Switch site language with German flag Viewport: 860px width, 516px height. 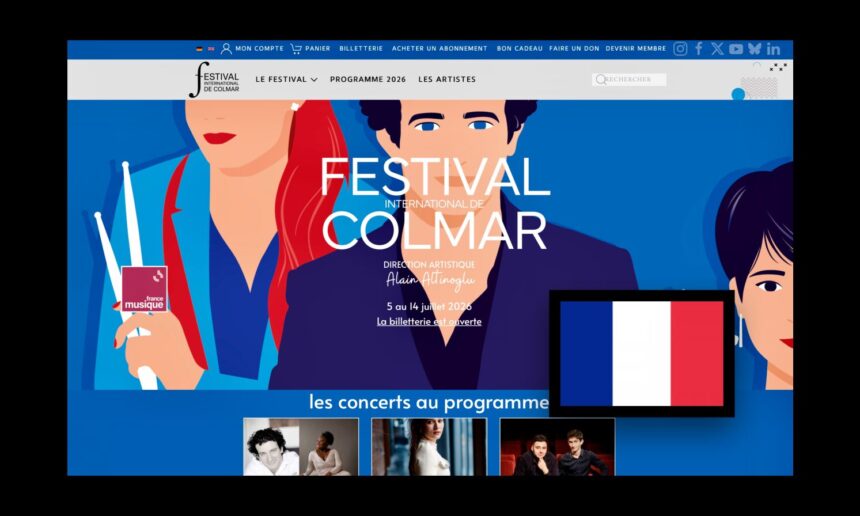tap(199, 49)
